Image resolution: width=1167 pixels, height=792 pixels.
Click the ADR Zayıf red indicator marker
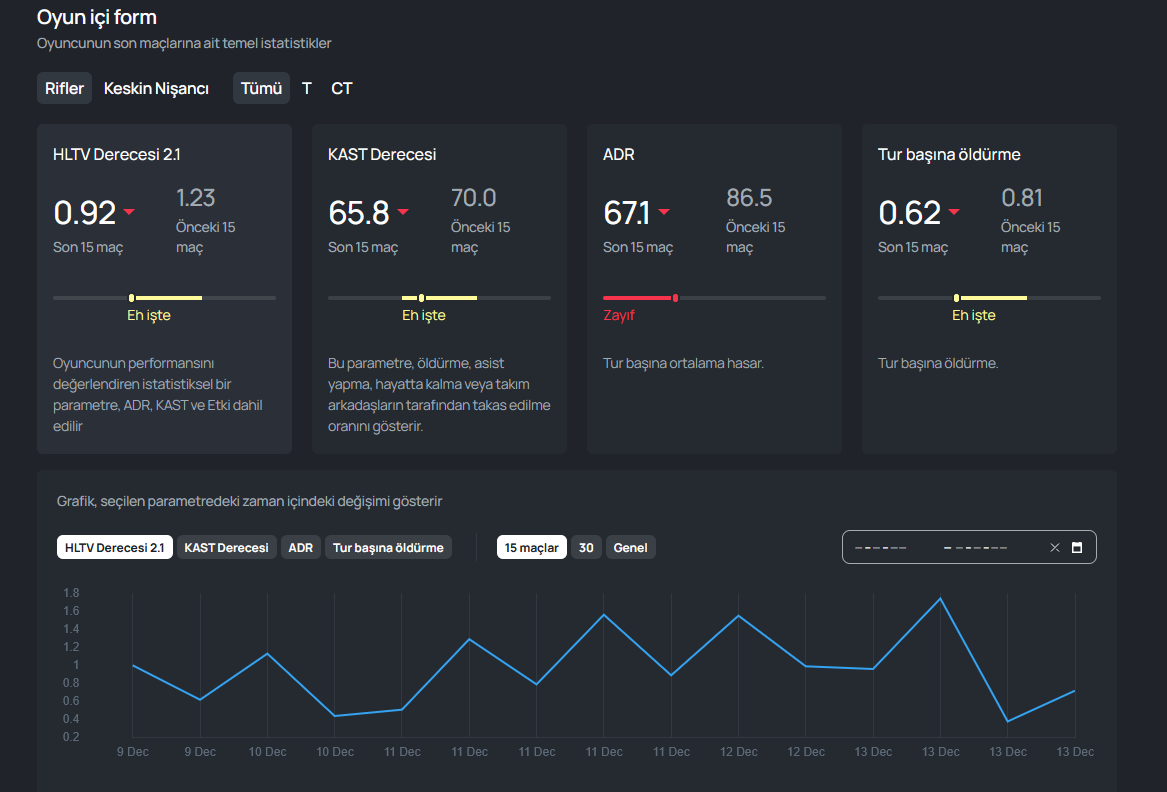pos(675,298)
